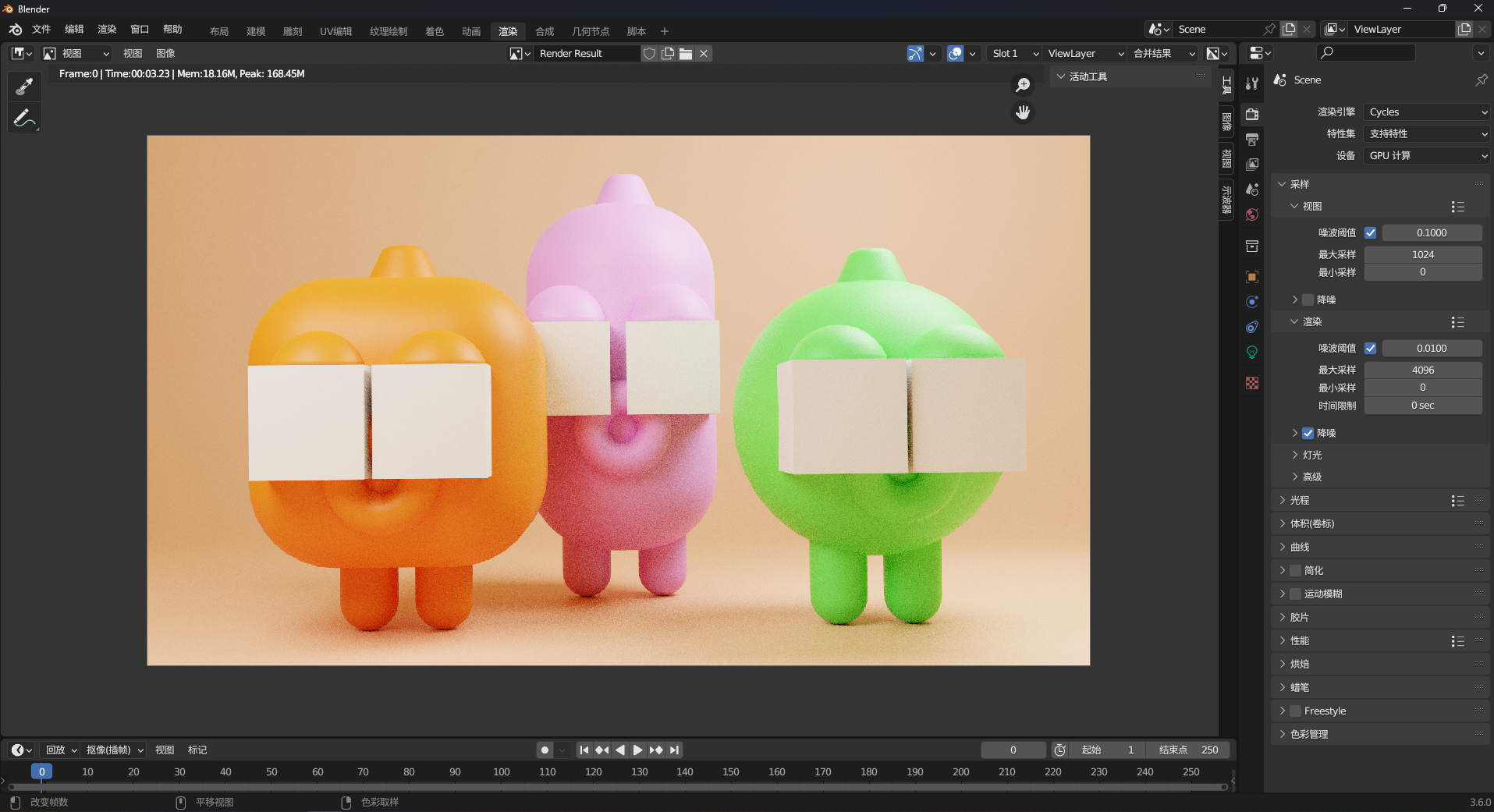
Task: Switch to the 几何节点 workspace tab
Action: pos(591,31)
